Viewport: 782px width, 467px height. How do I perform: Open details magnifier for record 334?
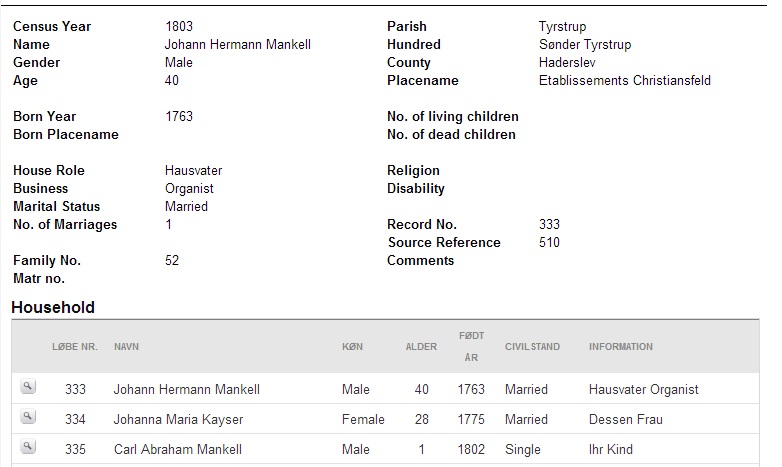(x=28, y=416)
